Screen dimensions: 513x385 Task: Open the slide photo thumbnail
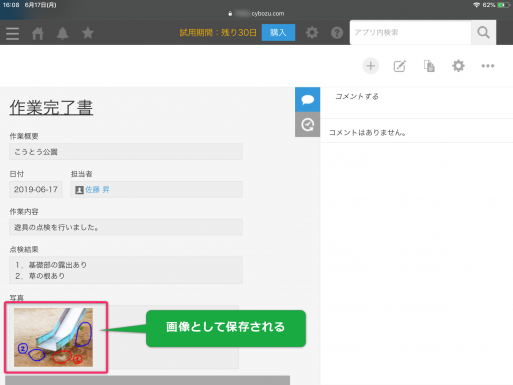[53, 337]
